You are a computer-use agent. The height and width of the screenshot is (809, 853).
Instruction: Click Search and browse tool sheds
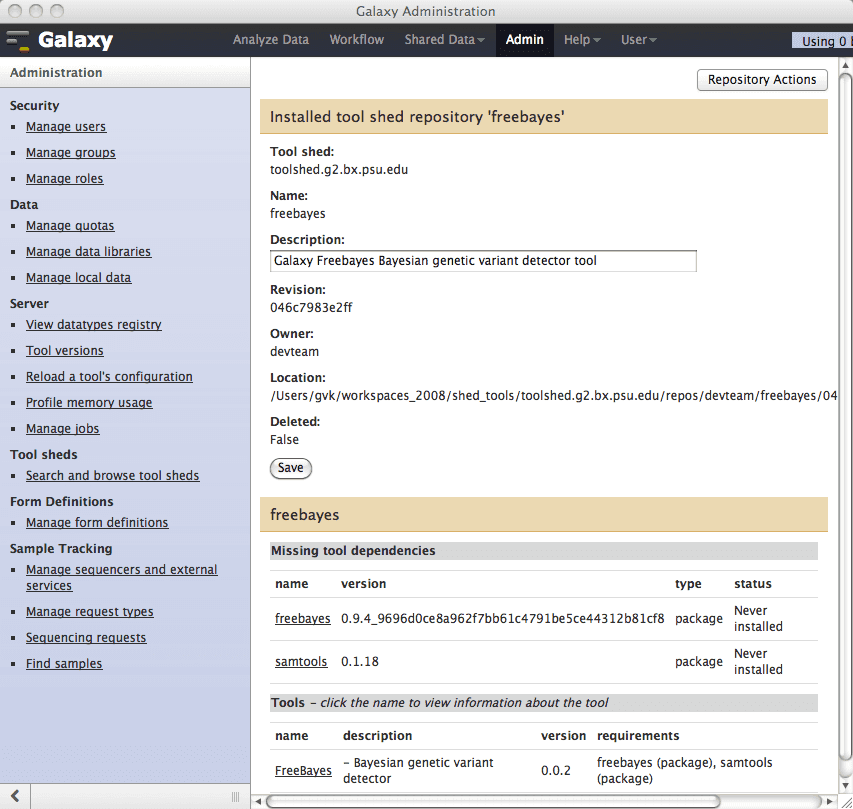(112, 476)
